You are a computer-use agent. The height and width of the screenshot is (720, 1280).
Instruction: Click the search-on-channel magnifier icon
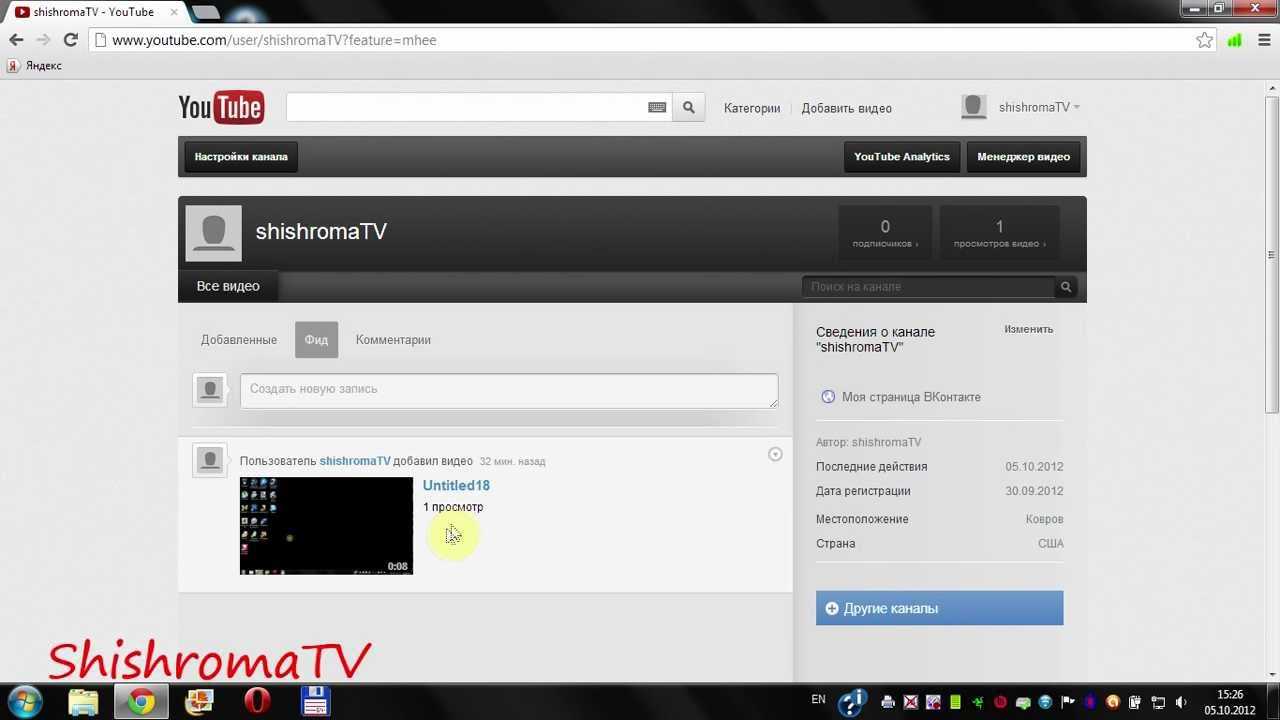[x=1066, y=287]
